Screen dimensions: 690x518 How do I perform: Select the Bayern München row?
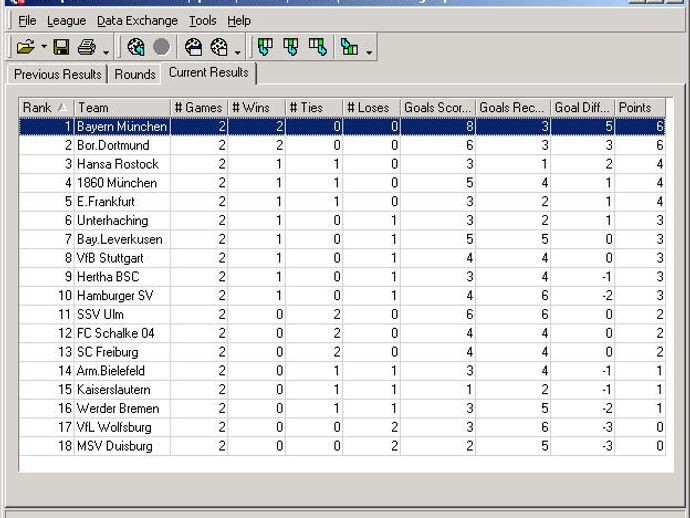(342, 126)
